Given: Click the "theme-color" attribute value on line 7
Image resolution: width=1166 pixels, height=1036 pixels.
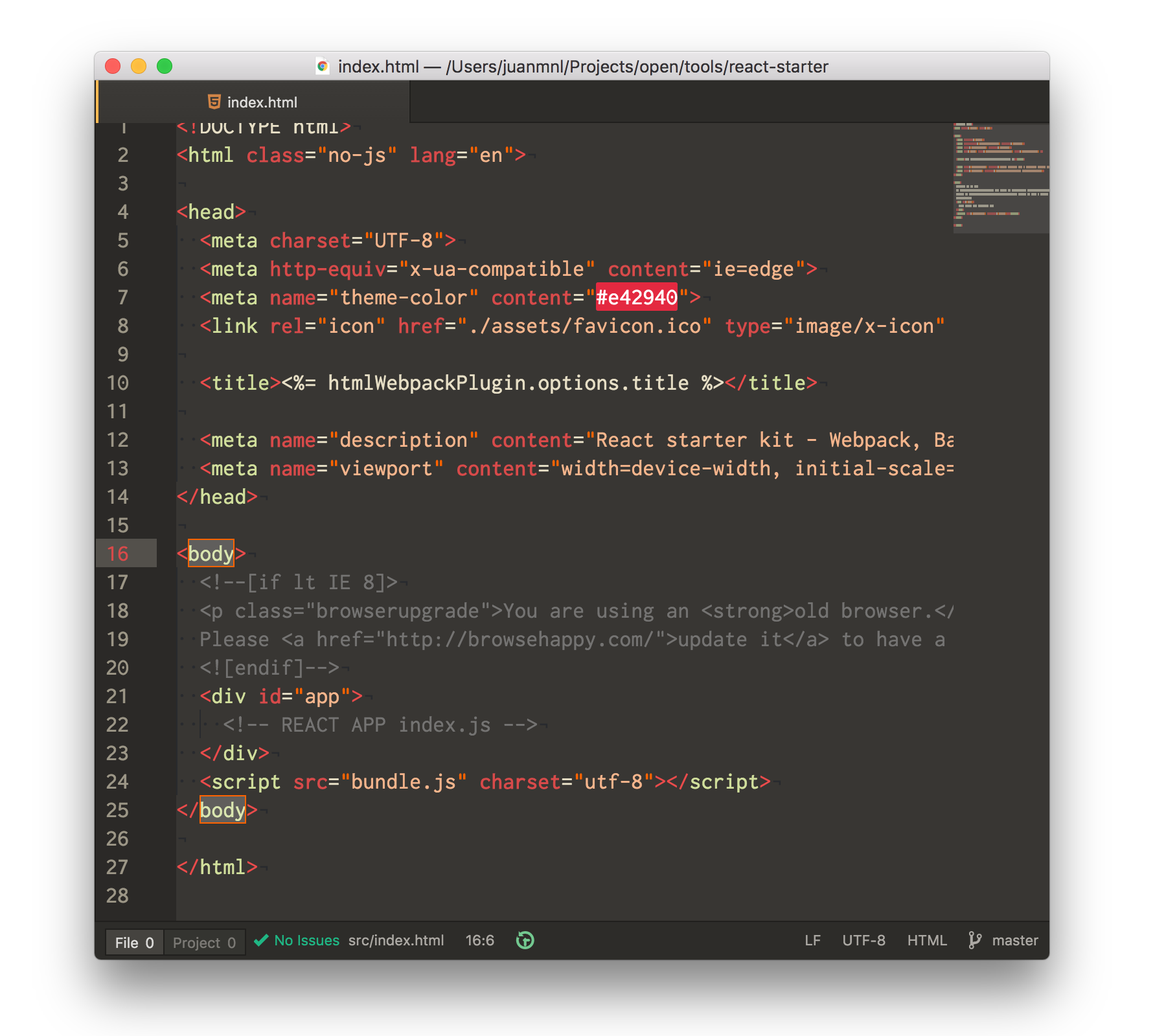Looking at the screenshot, I should (404, 297).
